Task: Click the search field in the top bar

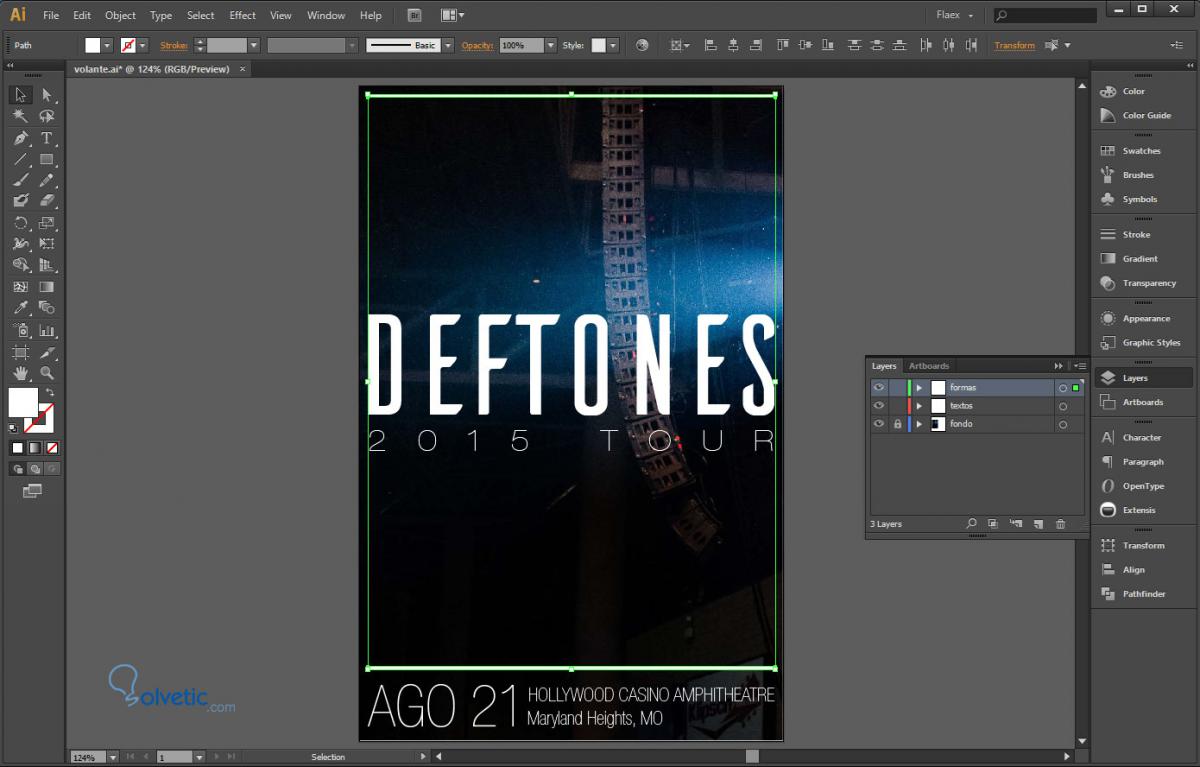Action: tap(1052, 16)
